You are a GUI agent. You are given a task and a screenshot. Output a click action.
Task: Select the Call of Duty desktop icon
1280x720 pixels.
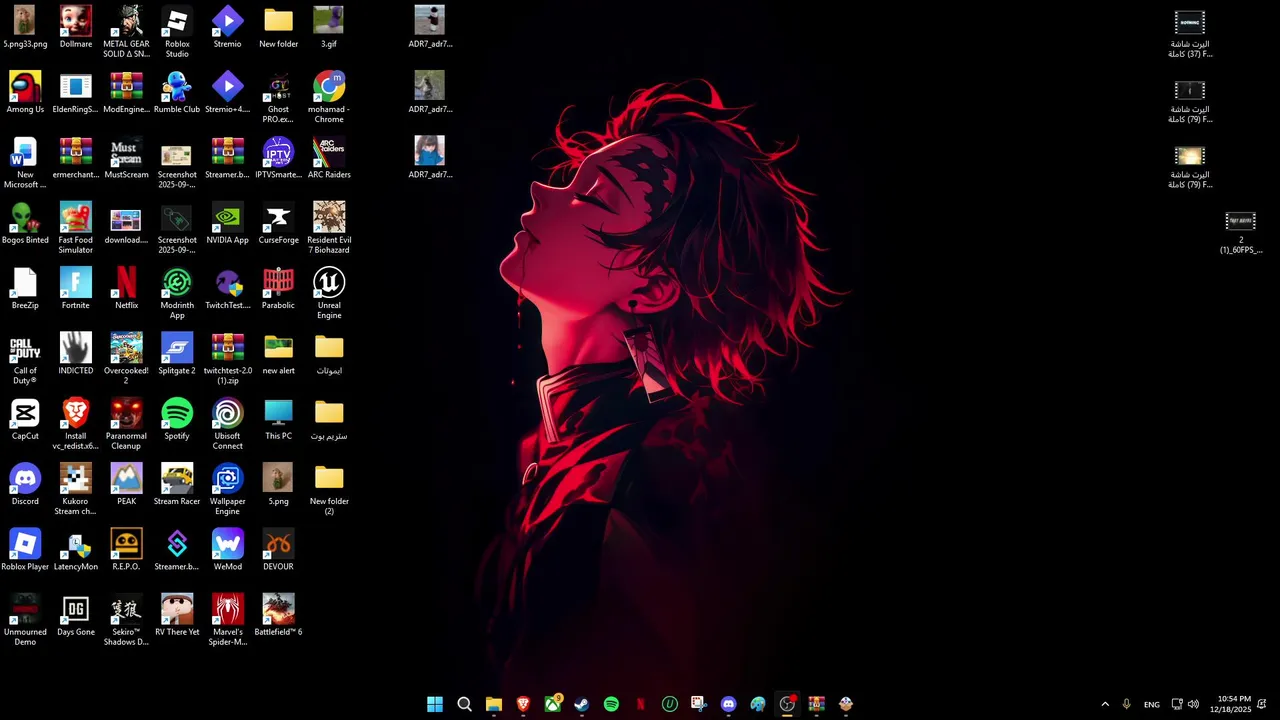click(x=25, y=358)
